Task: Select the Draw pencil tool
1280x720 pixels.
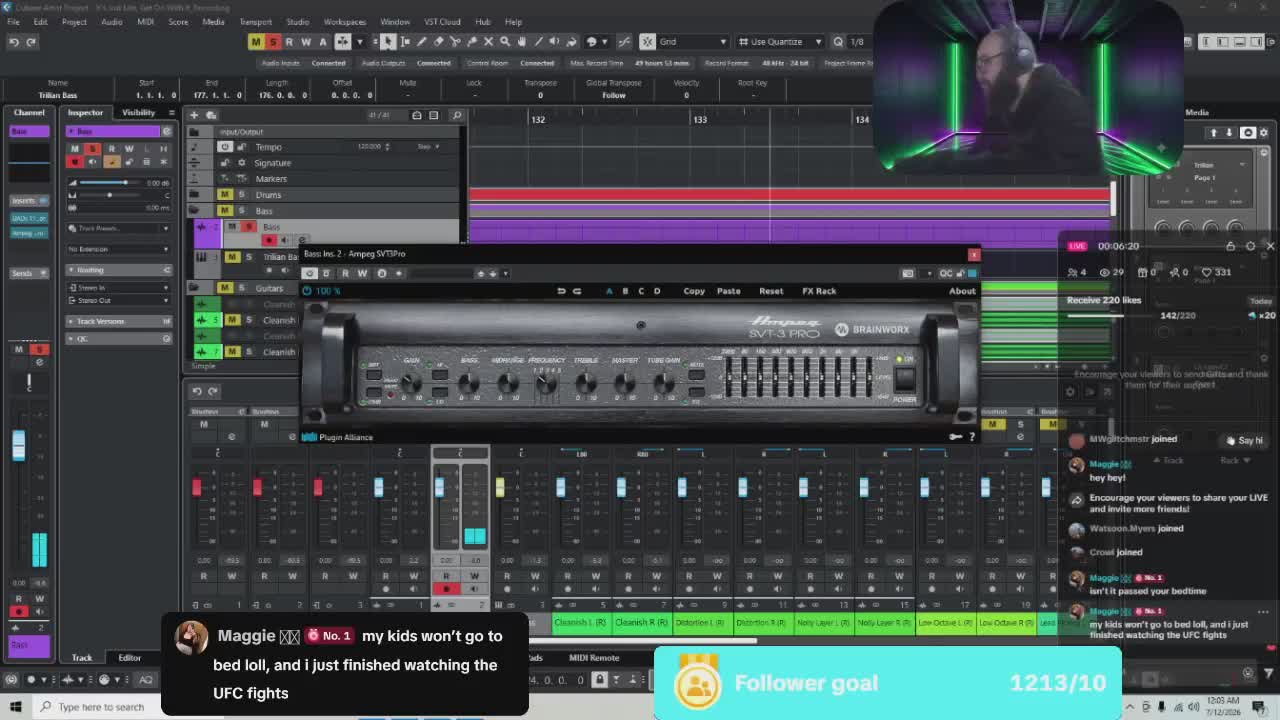Action: click(422, 42)
